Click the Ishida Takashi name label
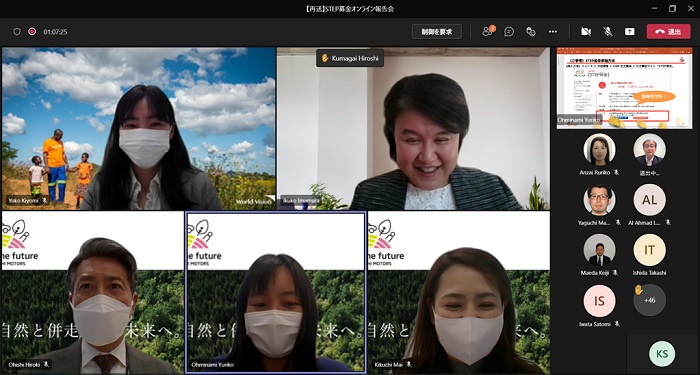Viewport: 700px width, 375px height. click(650, 273)
